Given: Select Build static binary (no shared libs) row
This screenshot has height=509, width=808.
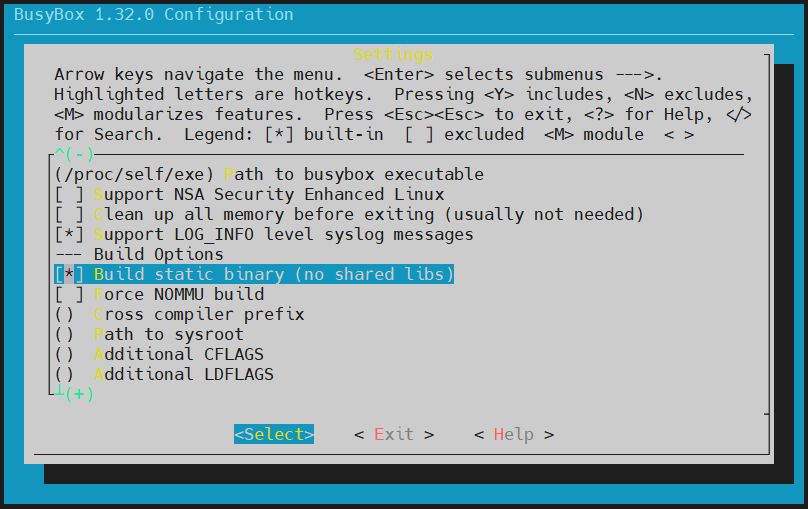Looking at the screenshot, I should 254,275.
